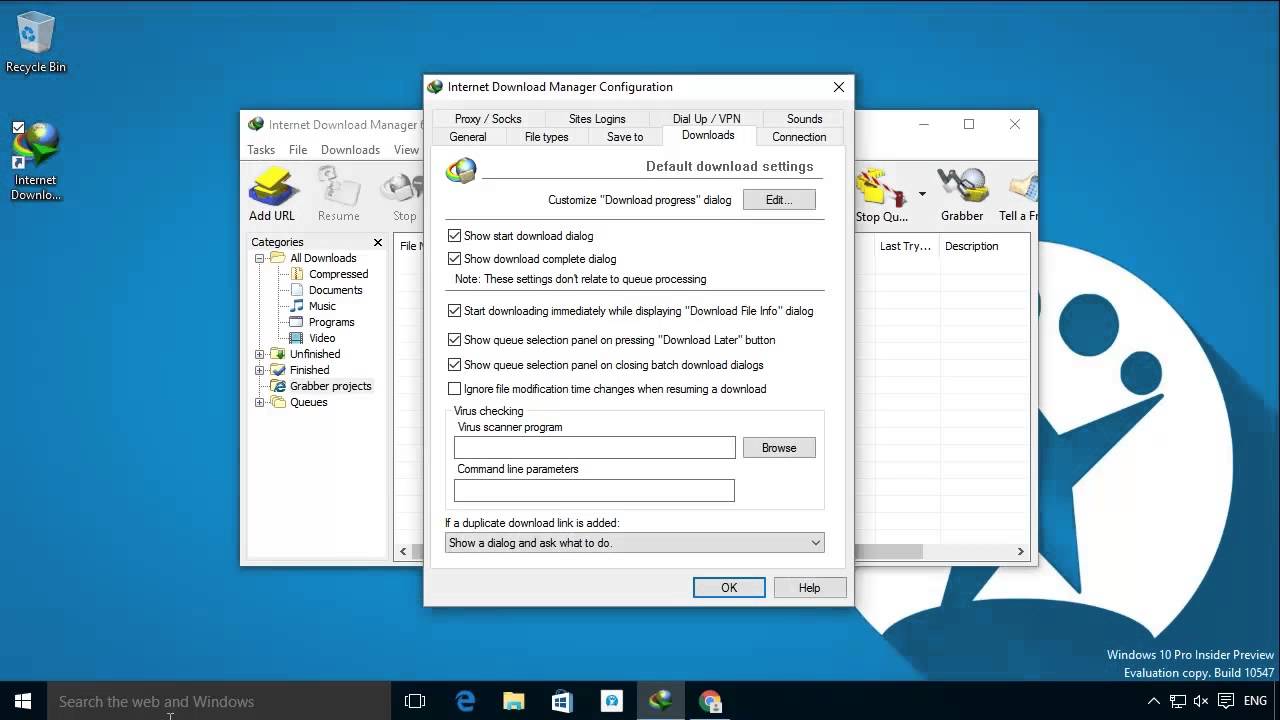Collapse the All Downloads tree node

260,258
